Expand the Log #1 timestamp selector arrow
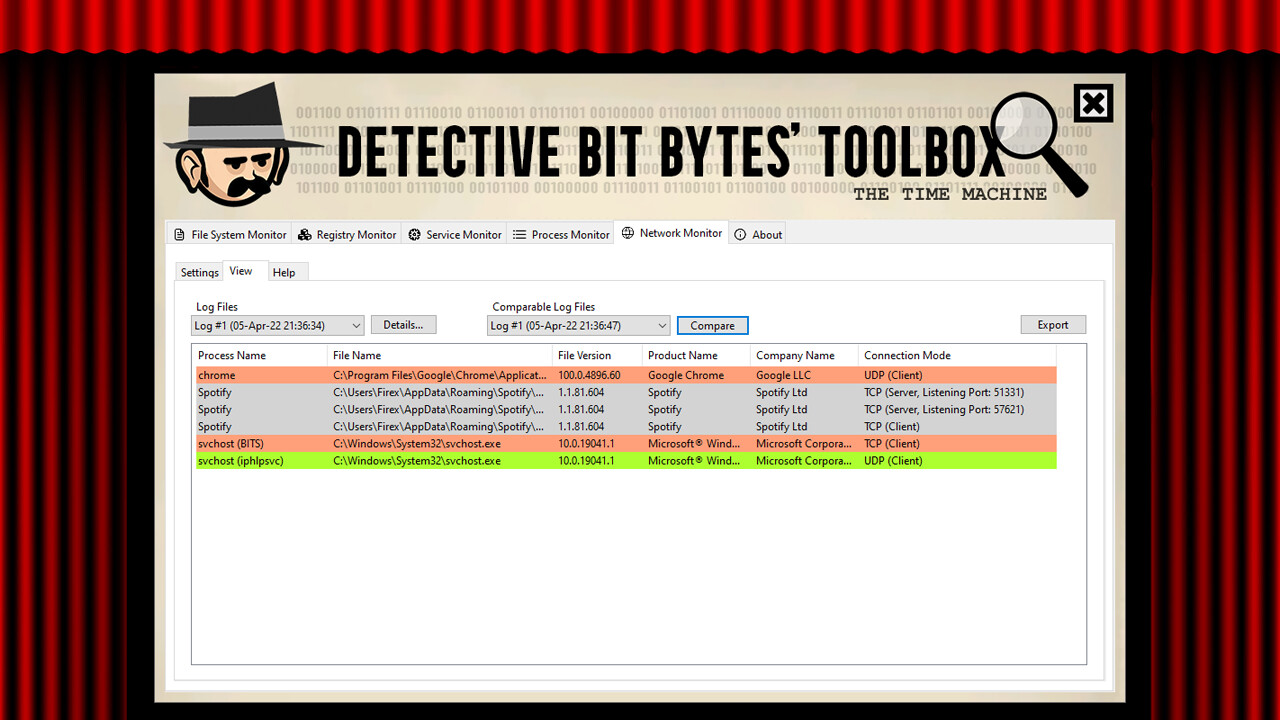The width and height of the screenshot is (1280, 720). 355,324
